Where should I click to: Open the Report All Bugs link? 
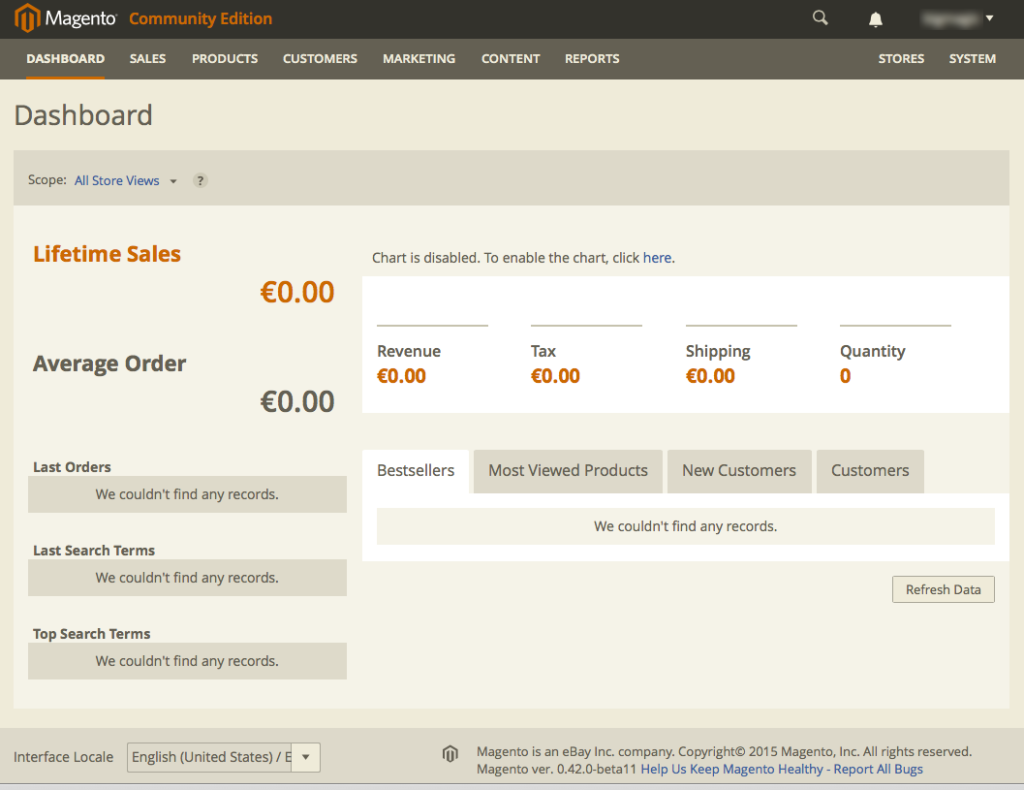pyautogui.click(x=878, y=769)
